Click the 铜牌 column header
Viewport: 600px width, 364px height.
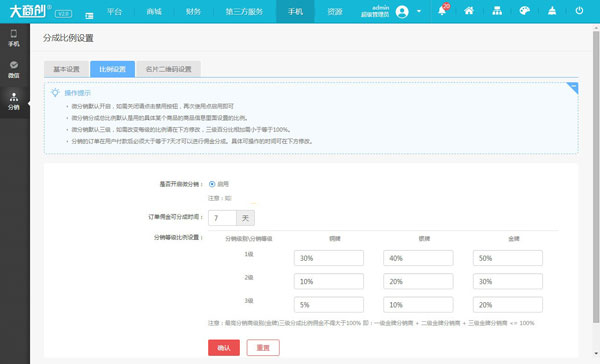pos(335,238)
